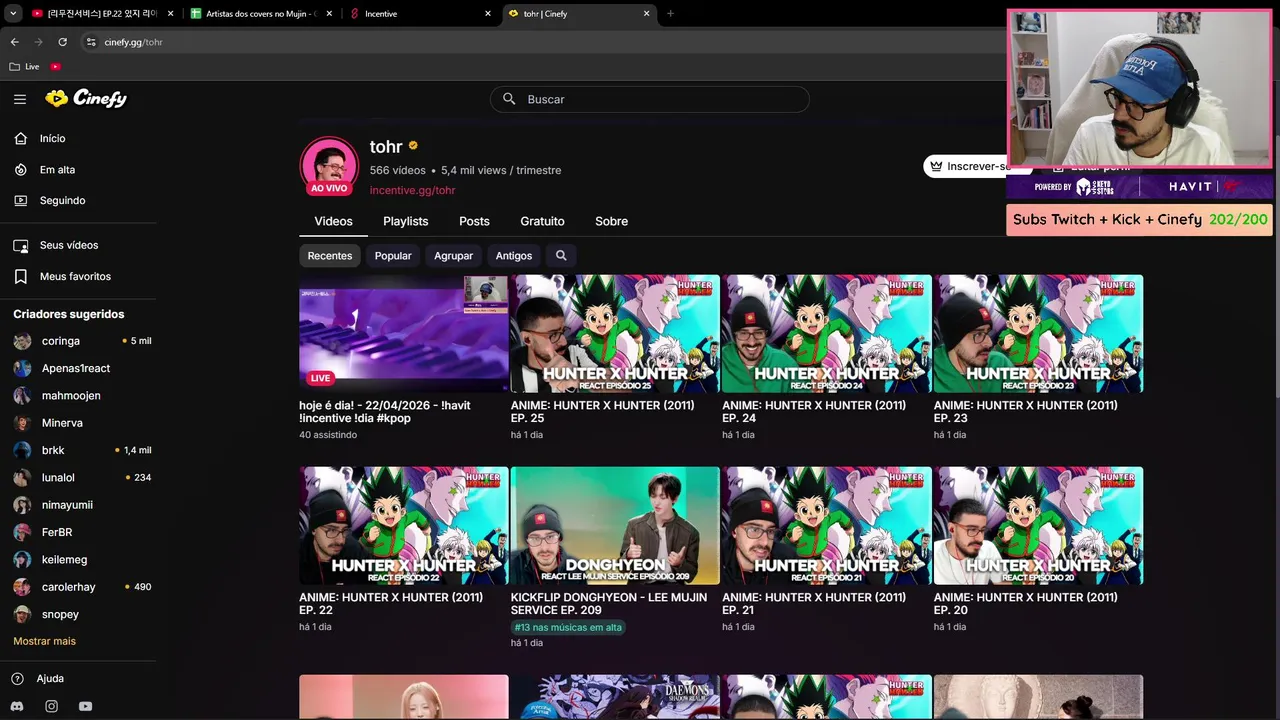Viewport: 1280px width, 720px height.
Task: Select the Antigos filter chip
Action: tap(514, 255)
